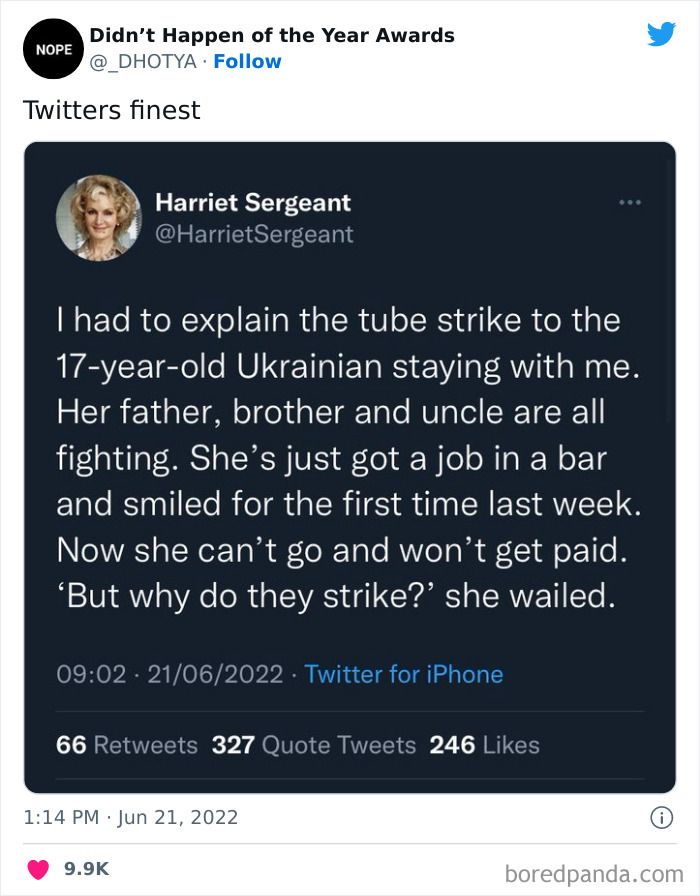The image size is (700, 896).
Task: Click the Twitter for iPhone source link
Action: (403, 674)
